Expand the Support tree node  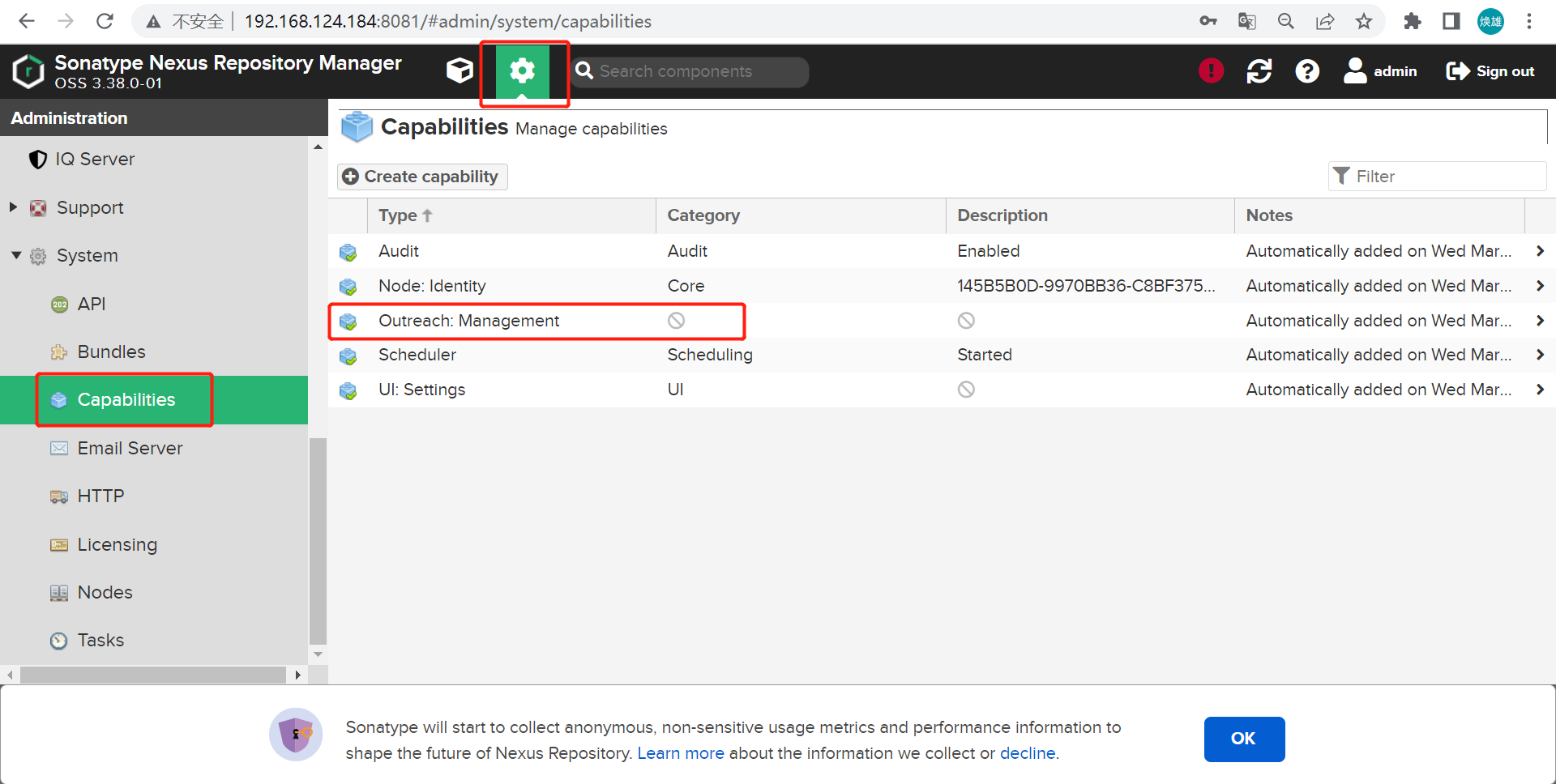13,207
